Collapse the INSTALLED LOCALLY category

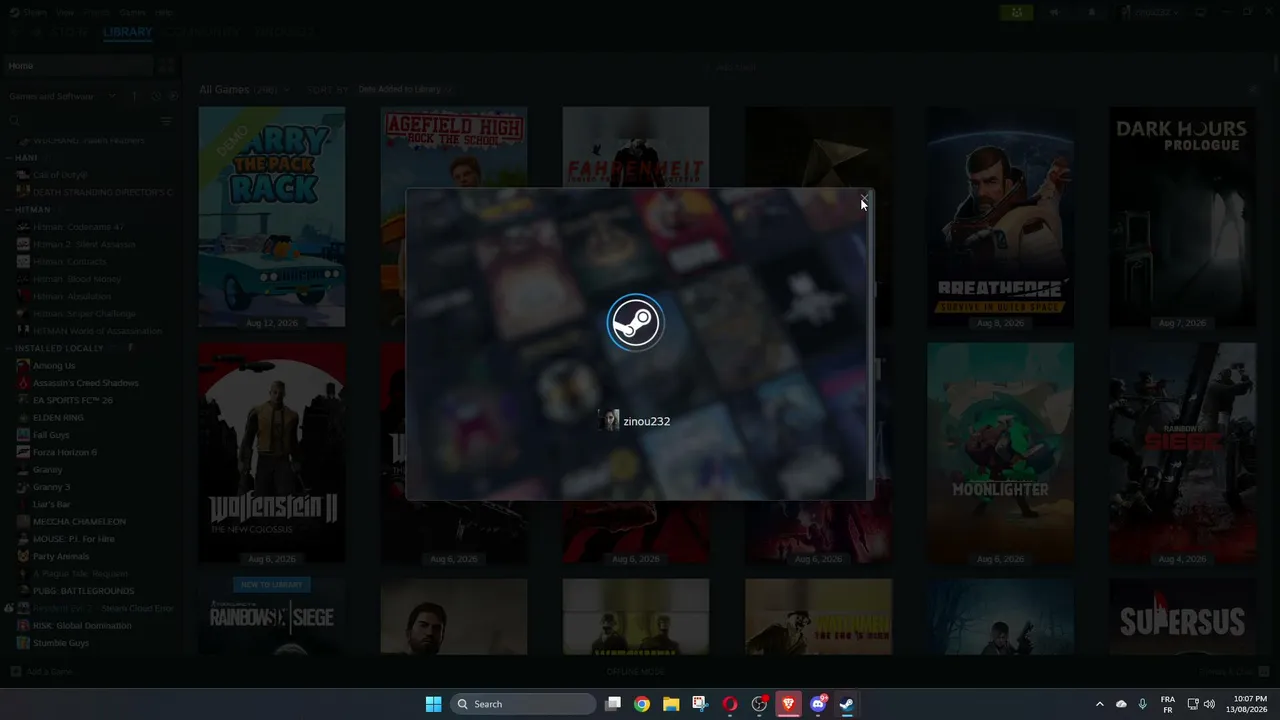coord(10,348)
